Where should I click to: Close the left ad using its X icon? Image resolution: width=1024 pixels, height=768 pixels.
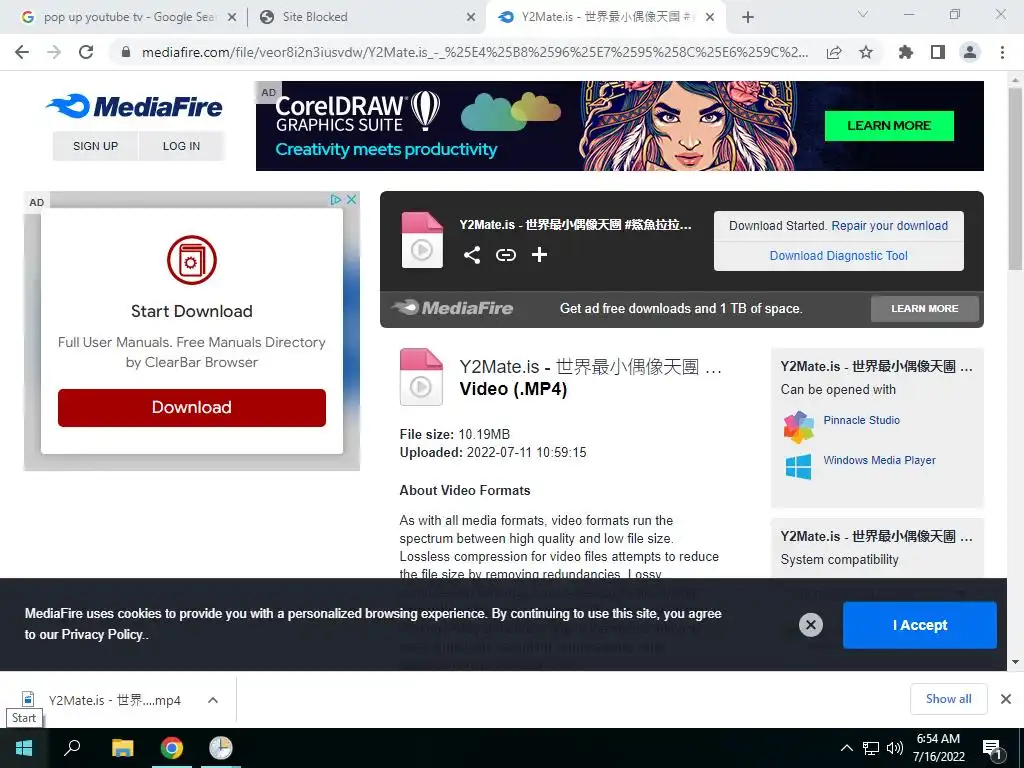(351, 200)
